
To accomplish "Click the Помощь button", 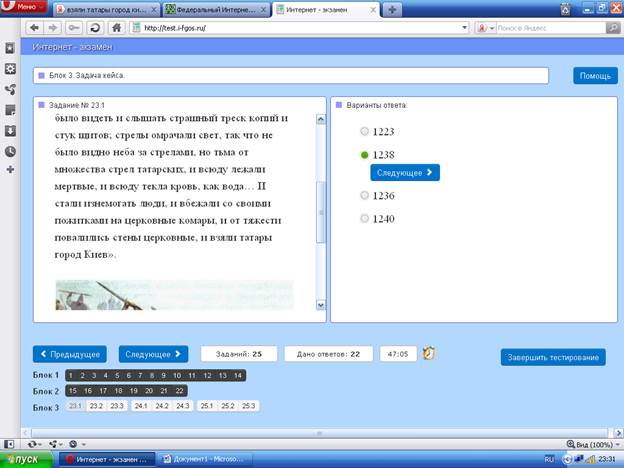I will (595, 76).
